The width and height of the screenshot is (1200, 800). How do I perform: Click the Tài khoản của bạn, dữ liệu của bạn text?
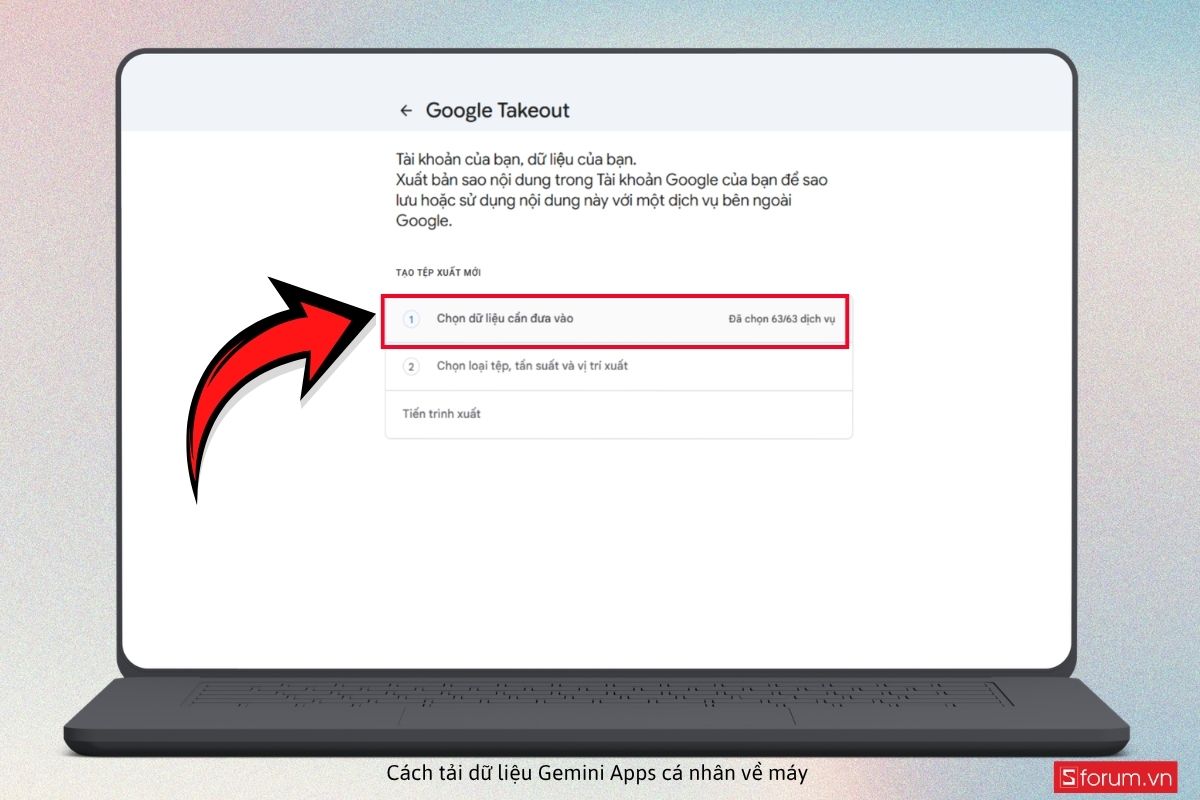(515, 160)
